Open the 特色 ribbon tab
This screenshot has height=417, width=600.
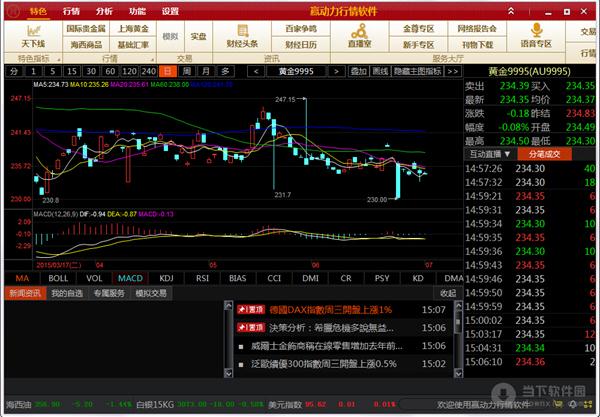tap(38, 11)
